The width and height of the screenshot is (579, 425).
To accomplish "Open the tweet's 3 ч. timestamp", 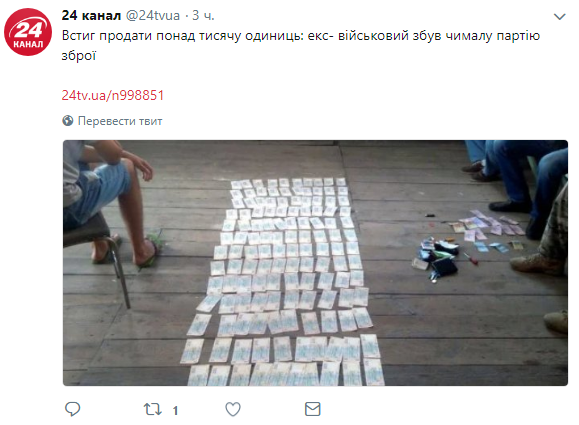I will 203,16.
